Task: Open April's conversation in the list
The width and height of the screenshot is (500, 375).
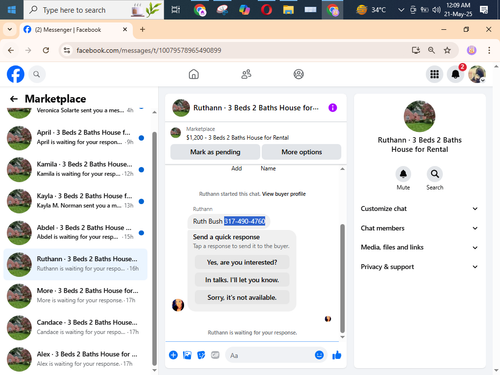Action: click(x=76, y=137)
